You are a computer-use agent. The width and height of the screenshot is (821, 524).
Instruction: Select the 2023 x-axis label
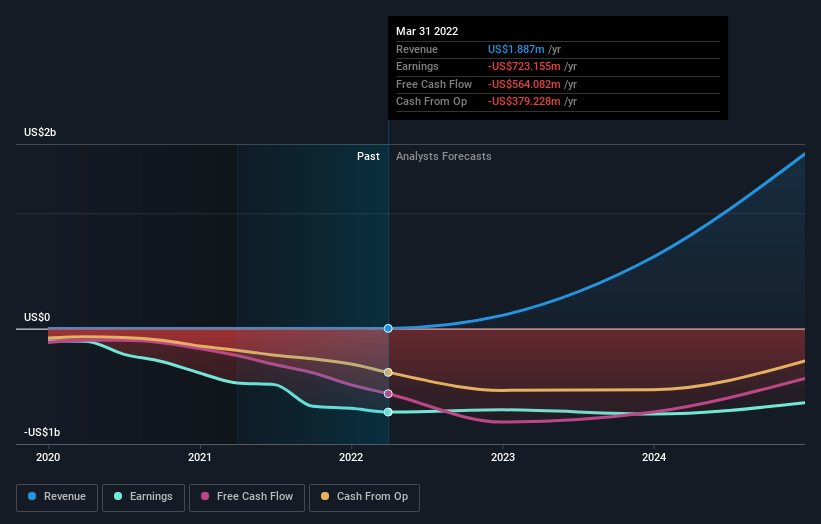tap(503, 457)
